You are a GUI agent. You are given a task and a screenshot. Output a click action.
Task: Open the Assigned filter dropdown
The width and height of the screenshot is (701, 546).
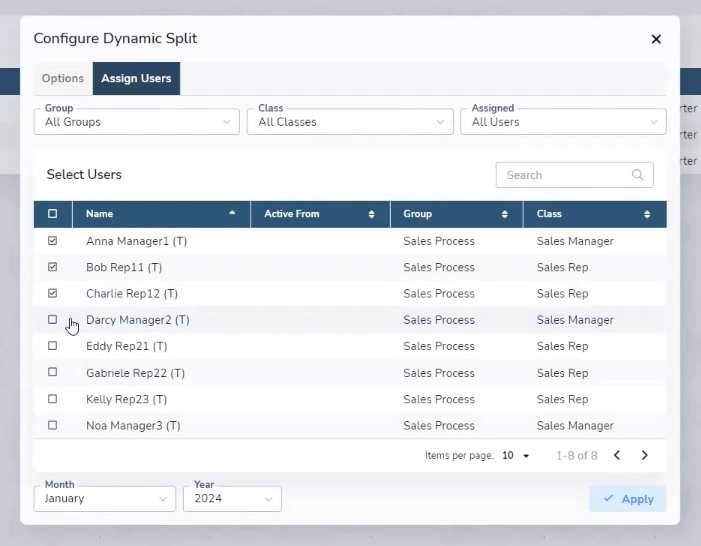[x=563, y=122]
